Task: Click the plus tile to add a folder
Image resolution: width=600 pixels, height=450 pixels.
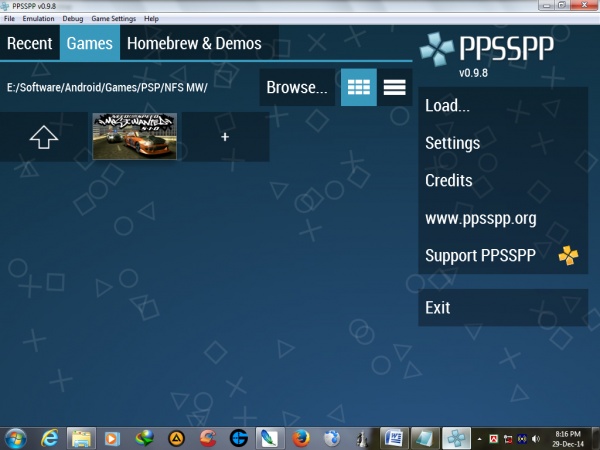Action: coord(225,137)
